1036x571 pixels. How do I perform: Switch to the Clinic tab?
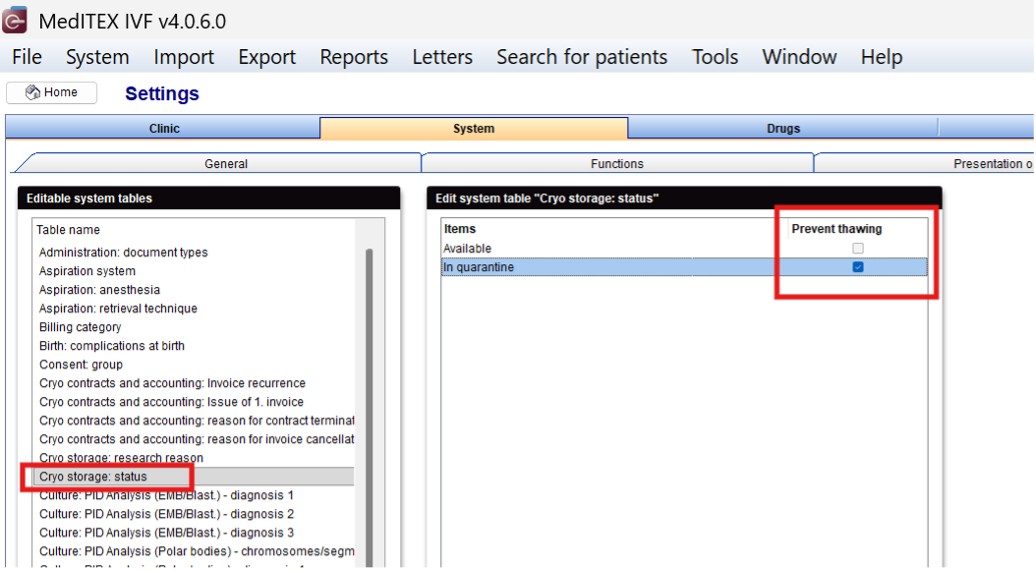pos(164,128)
